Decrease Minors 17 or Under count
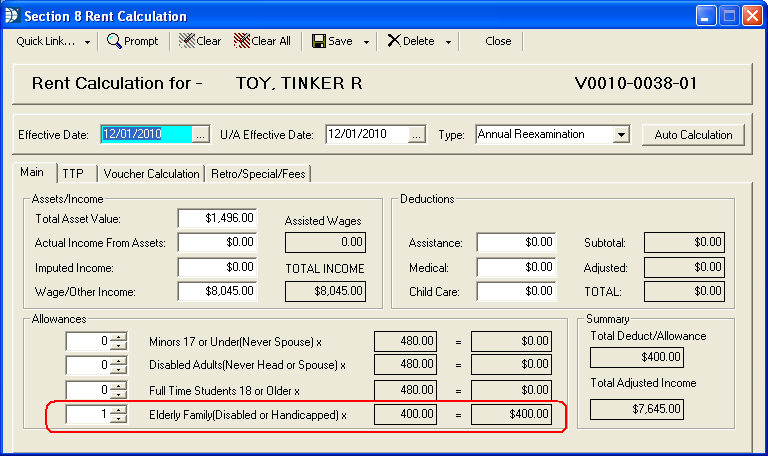The height and width of the screenshot is (456, 768). [118, 345]
